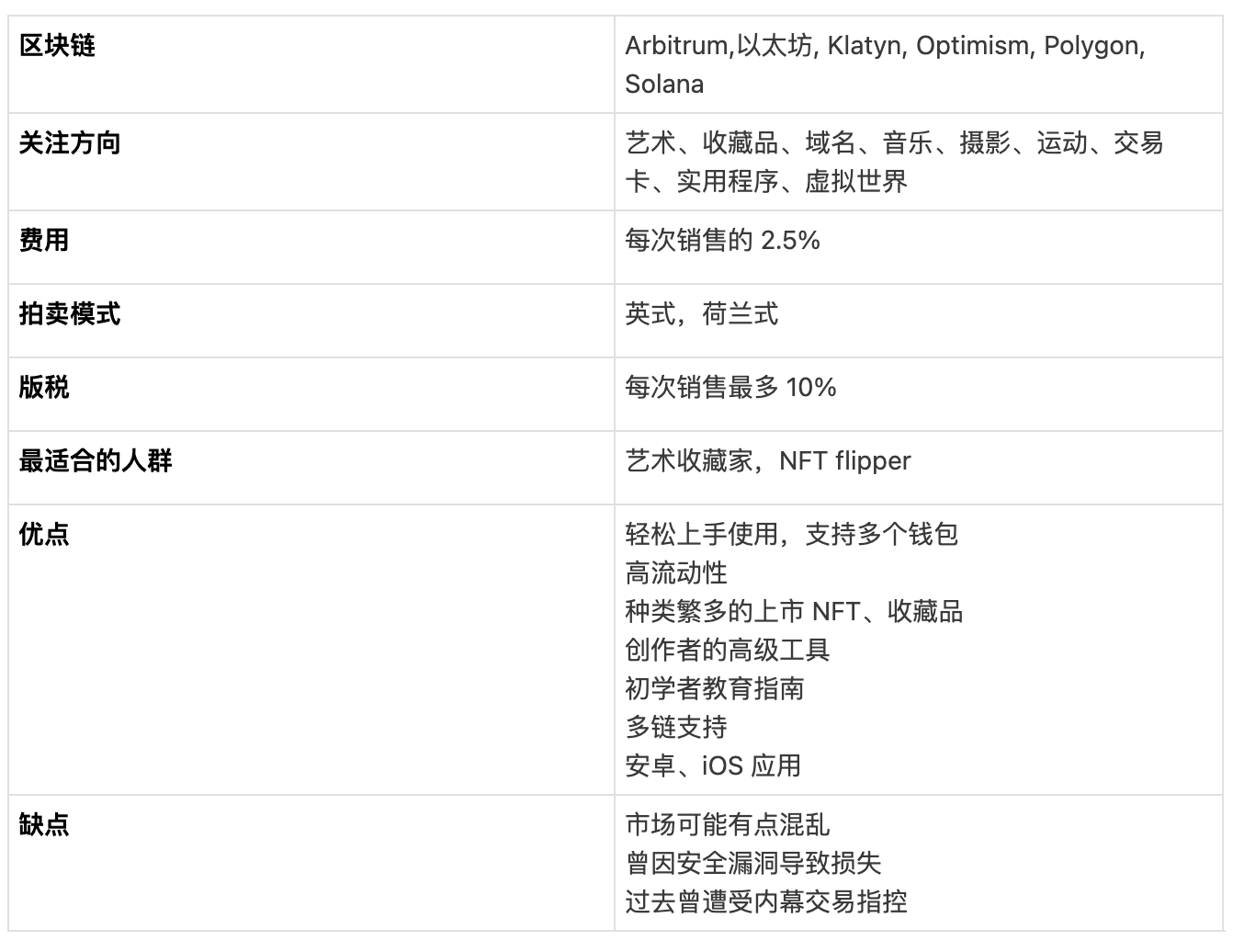Click the 高流动性 advantage line

click(x=676, y=573)
